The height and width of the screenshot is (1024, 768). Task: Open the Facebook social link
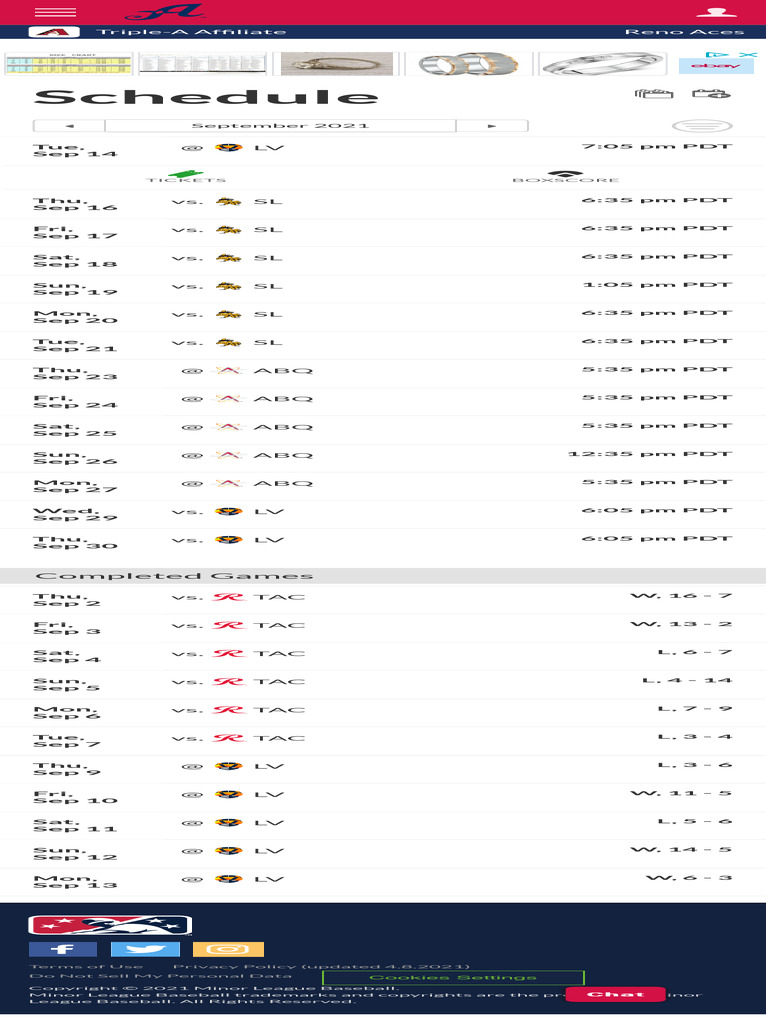coord(62,949)
